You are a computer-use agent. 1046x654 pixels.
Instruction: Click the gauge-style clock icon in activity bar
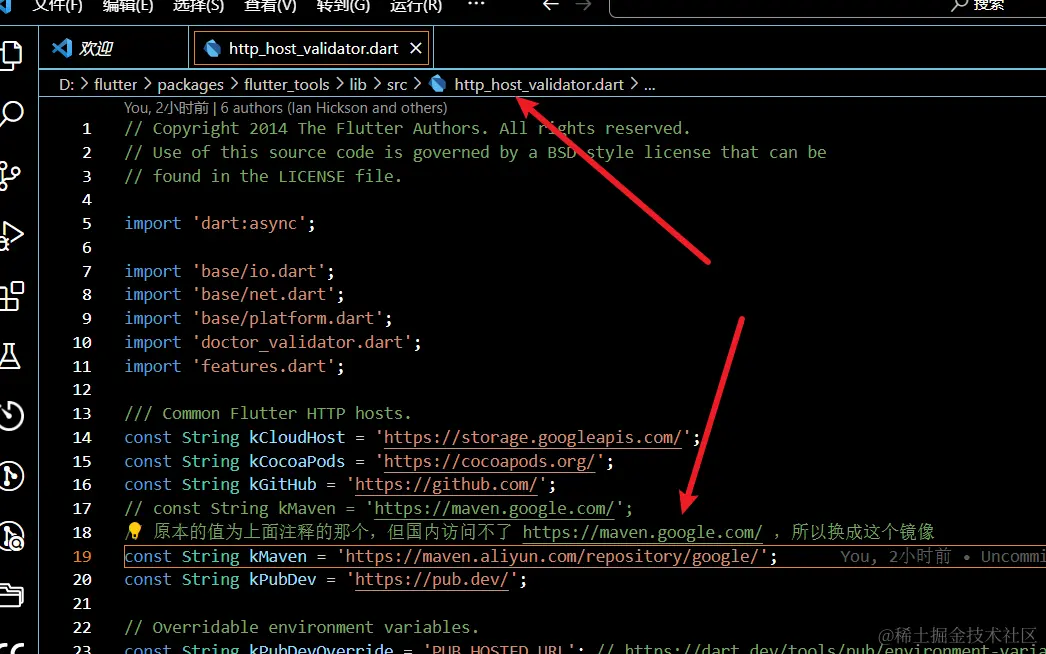click(11, 416)
